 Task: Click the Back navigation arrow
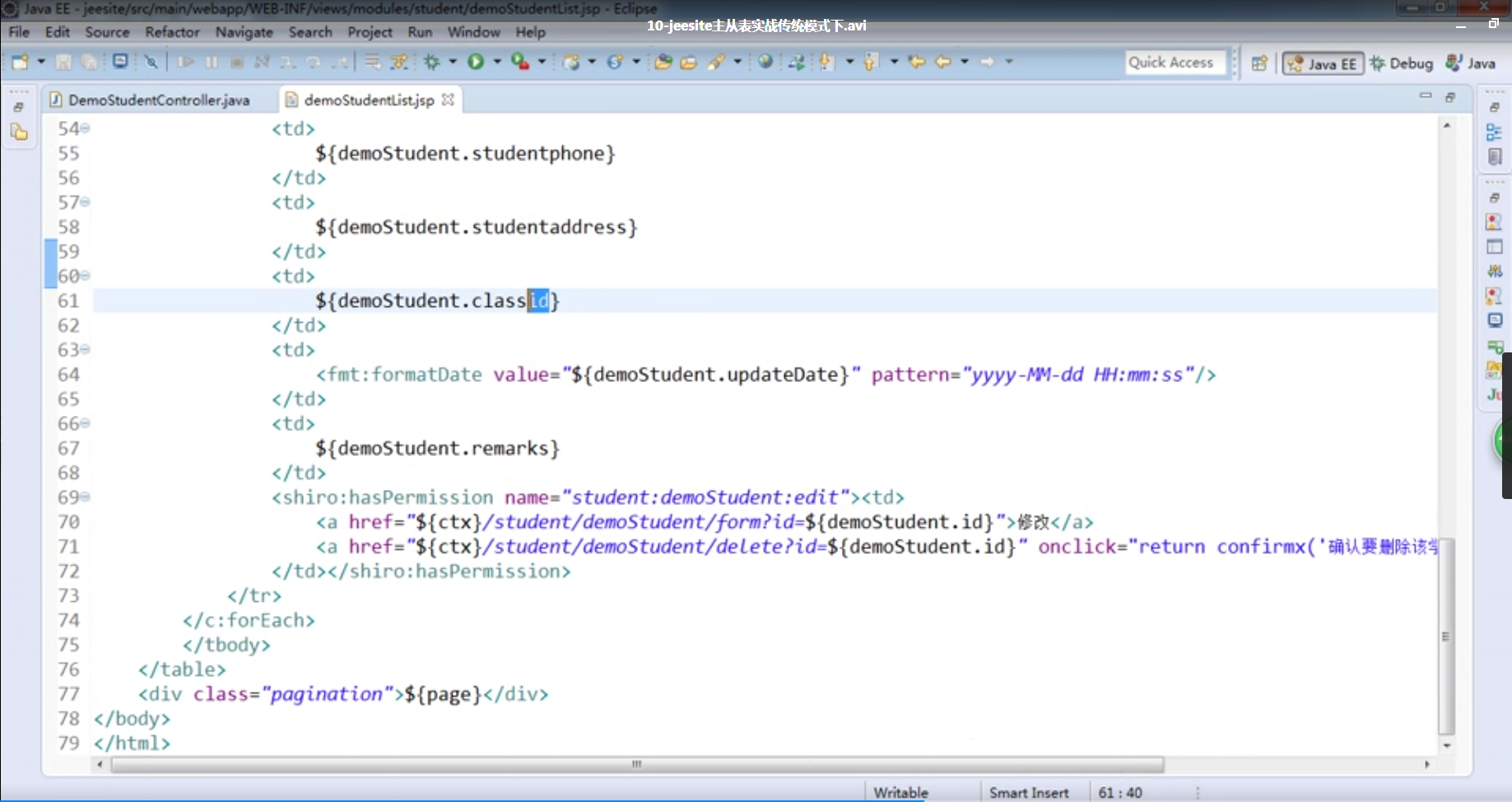tap(943, 62)
